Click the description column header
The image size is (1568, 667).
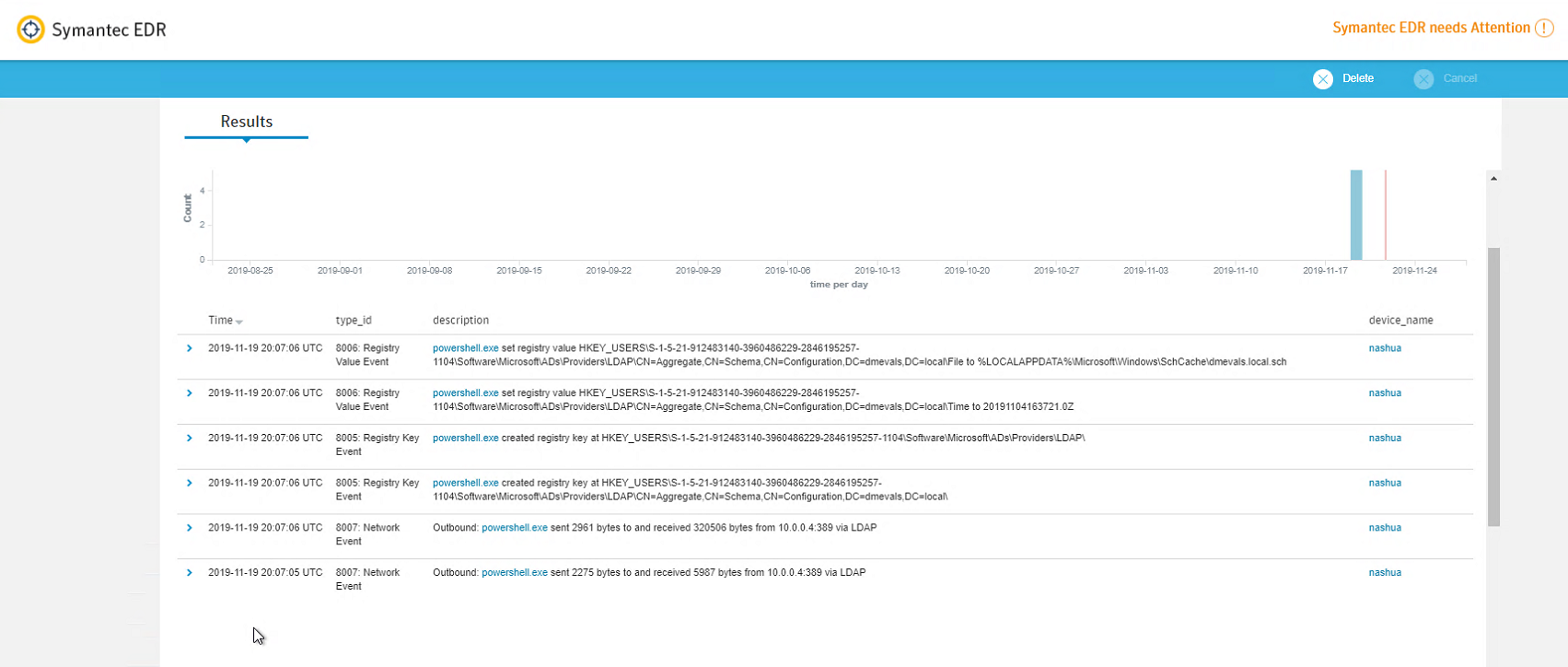pyautogui.click(x=460, y=321)
